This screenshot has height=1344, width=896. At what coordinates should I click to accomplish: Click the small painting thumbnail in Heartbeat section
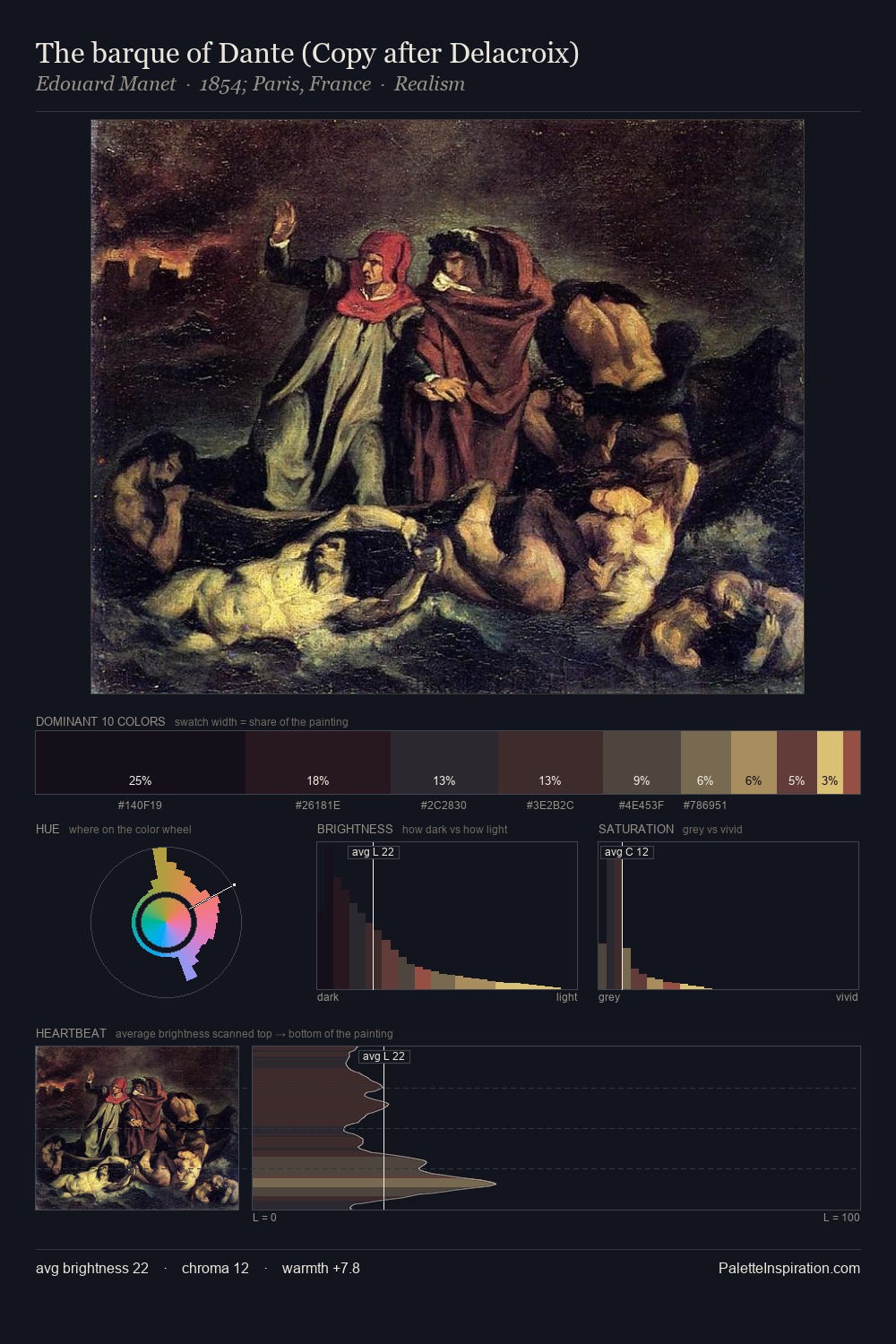[137, 1128]
